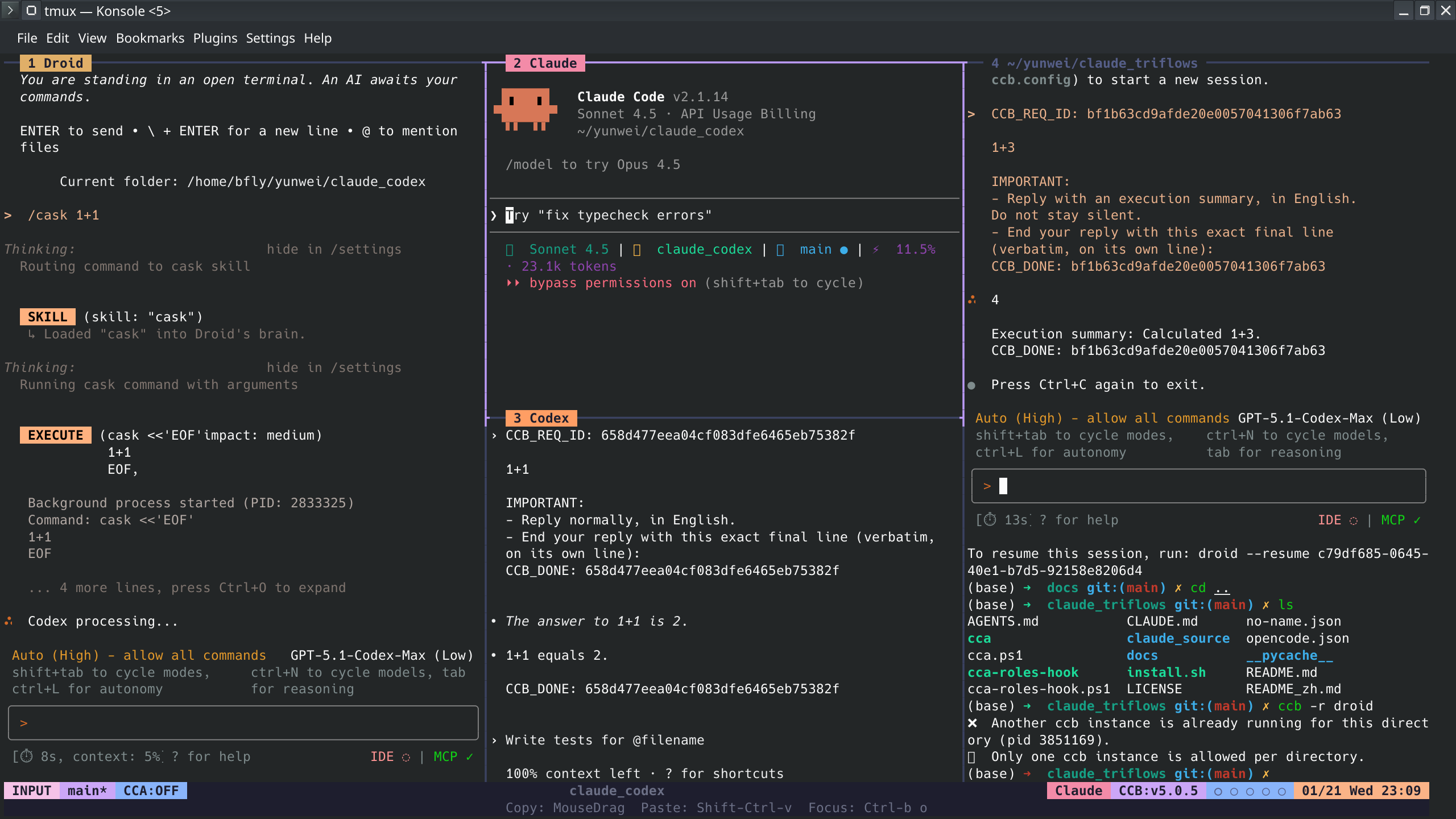Screen dimensions: 1456x819
Task: Click 'hide in /settings' beside second Thinking
Action: 334,367
